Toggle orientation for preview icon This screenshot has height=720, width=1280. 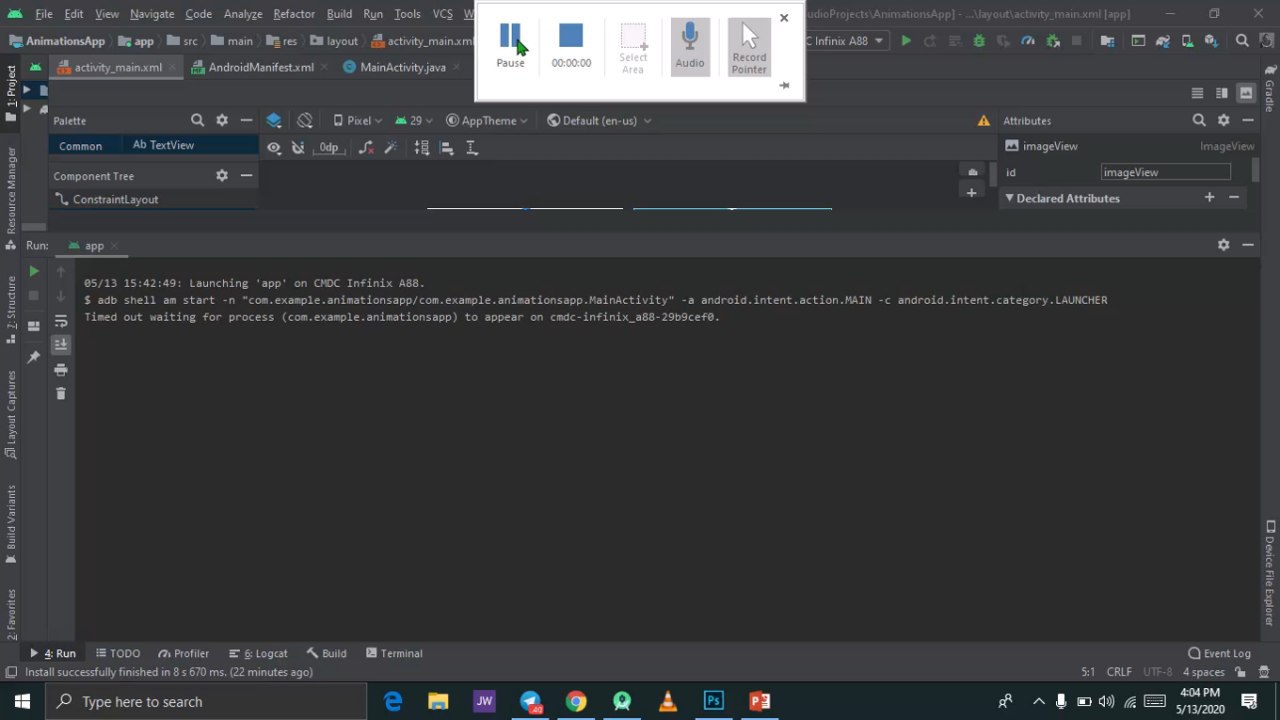click(x=305, y=120)
